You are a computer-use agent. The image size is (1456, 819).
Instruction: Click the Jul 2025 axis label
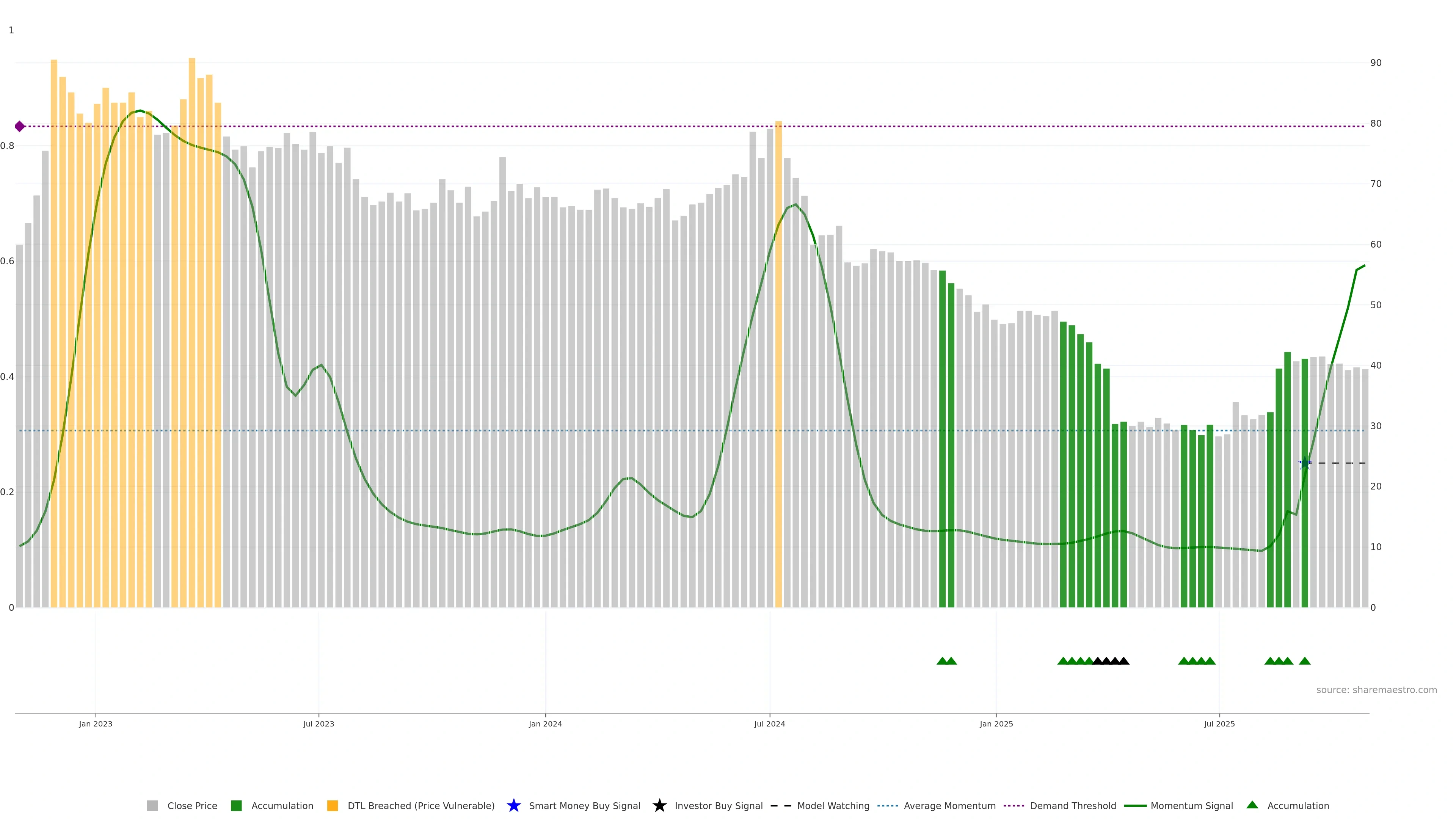coord(1219,723)
